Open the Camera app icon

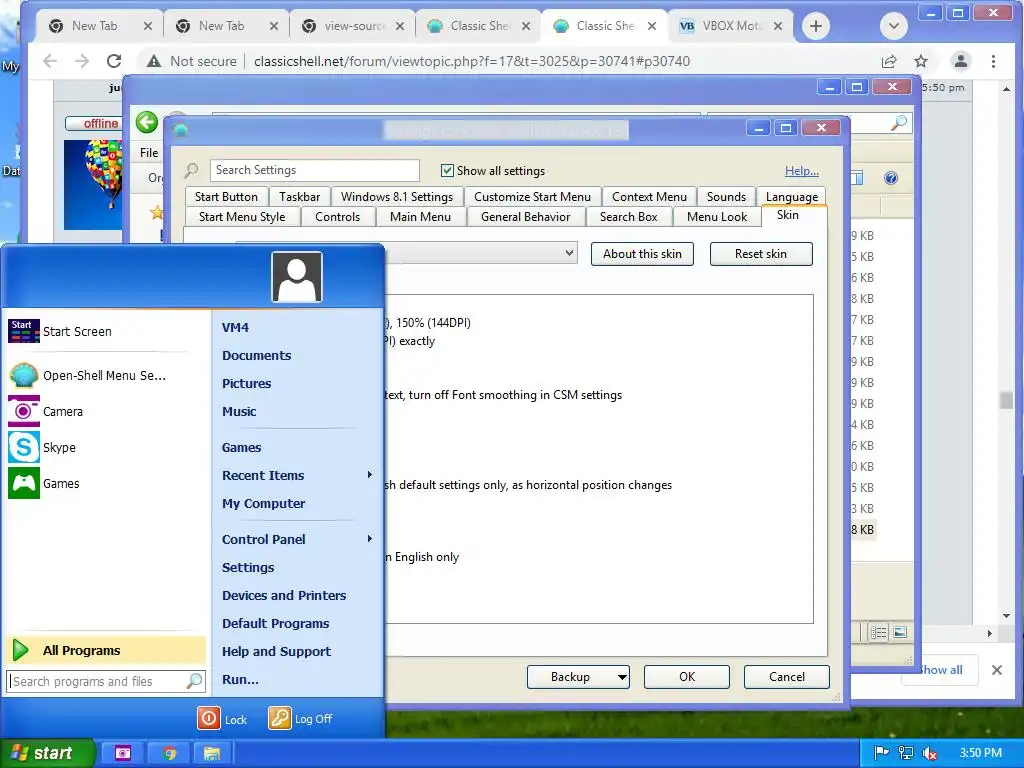[24, 411]
